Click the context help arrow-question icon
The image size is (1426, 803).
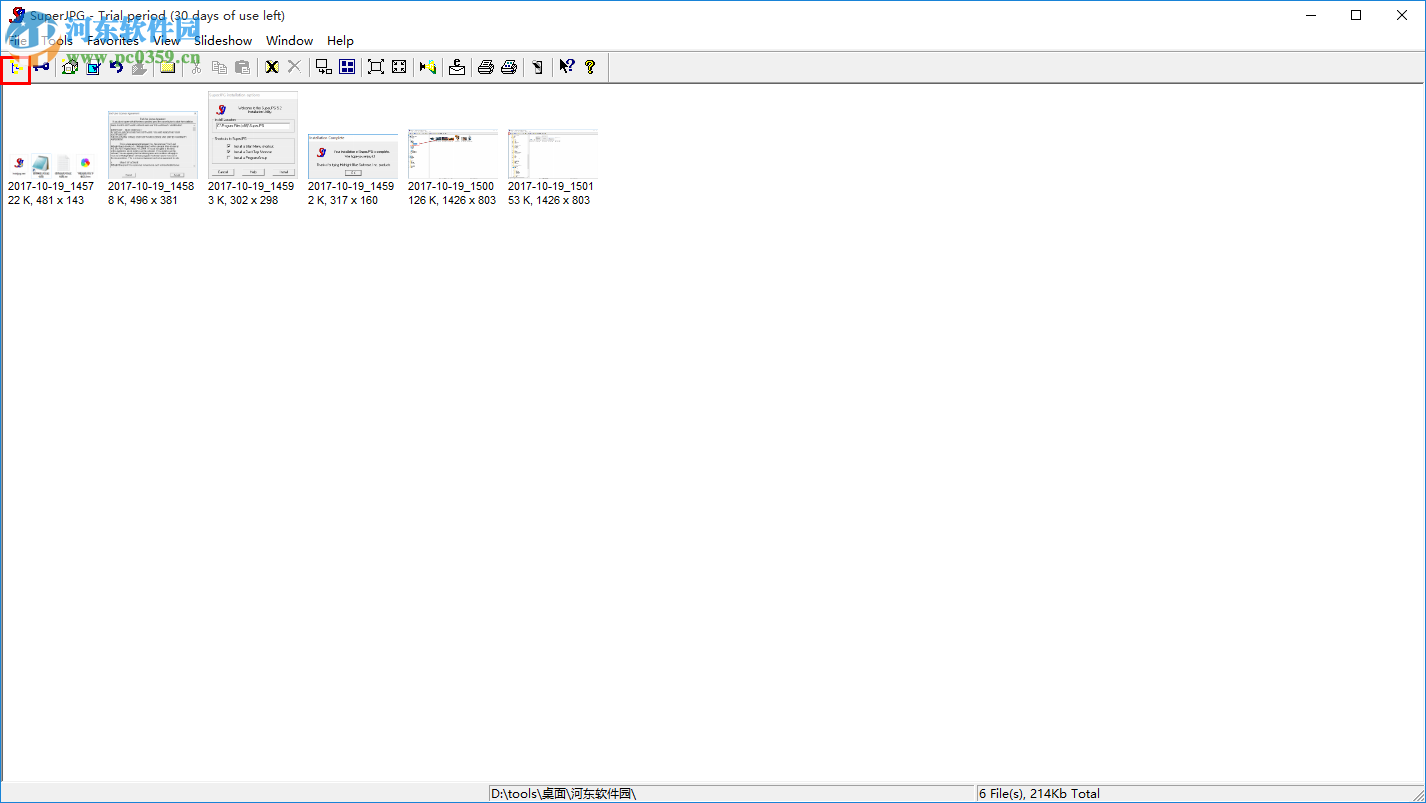[x=566, y=67]
